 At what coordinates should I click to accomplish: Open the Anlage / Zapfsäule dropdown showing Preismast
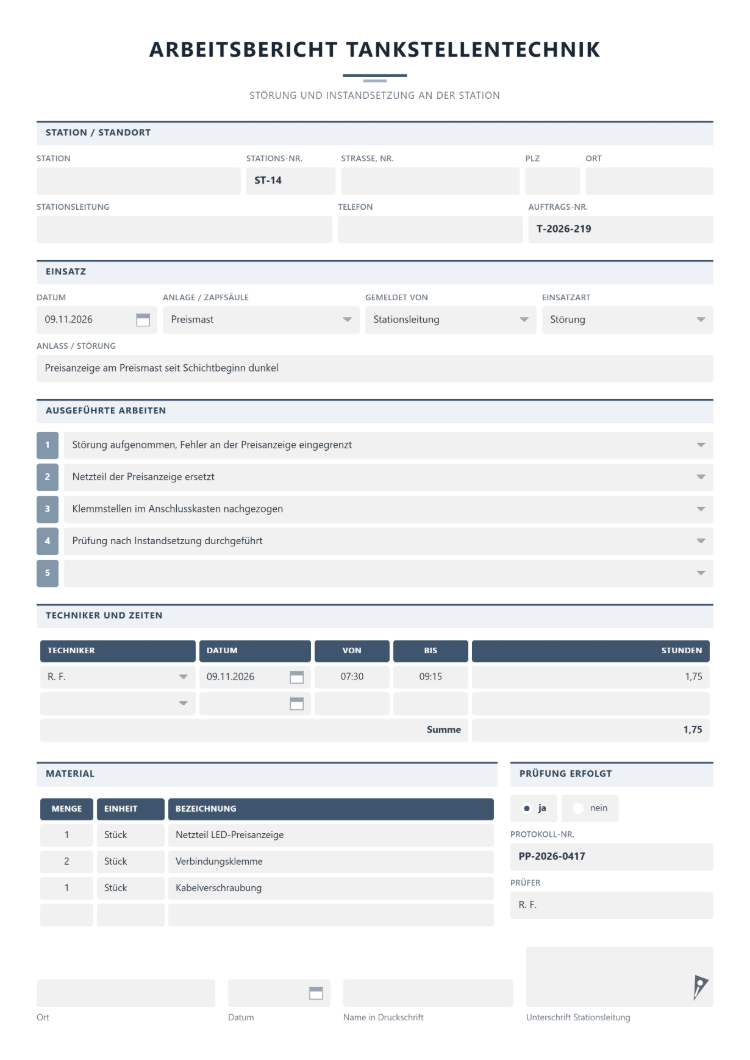point(261,320)
